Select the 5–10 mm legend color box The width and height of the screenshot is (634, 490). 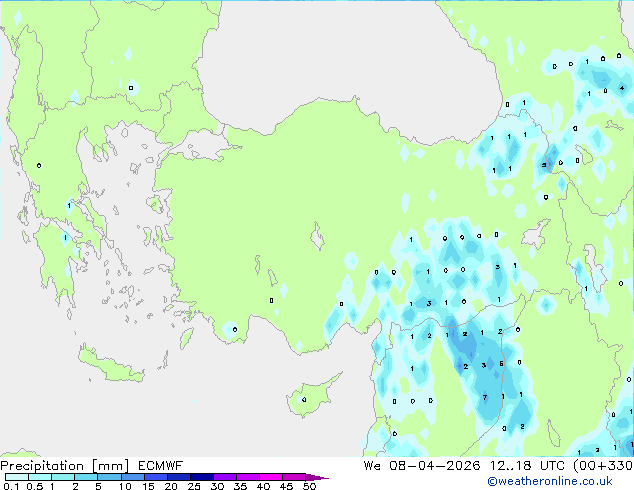109,477
